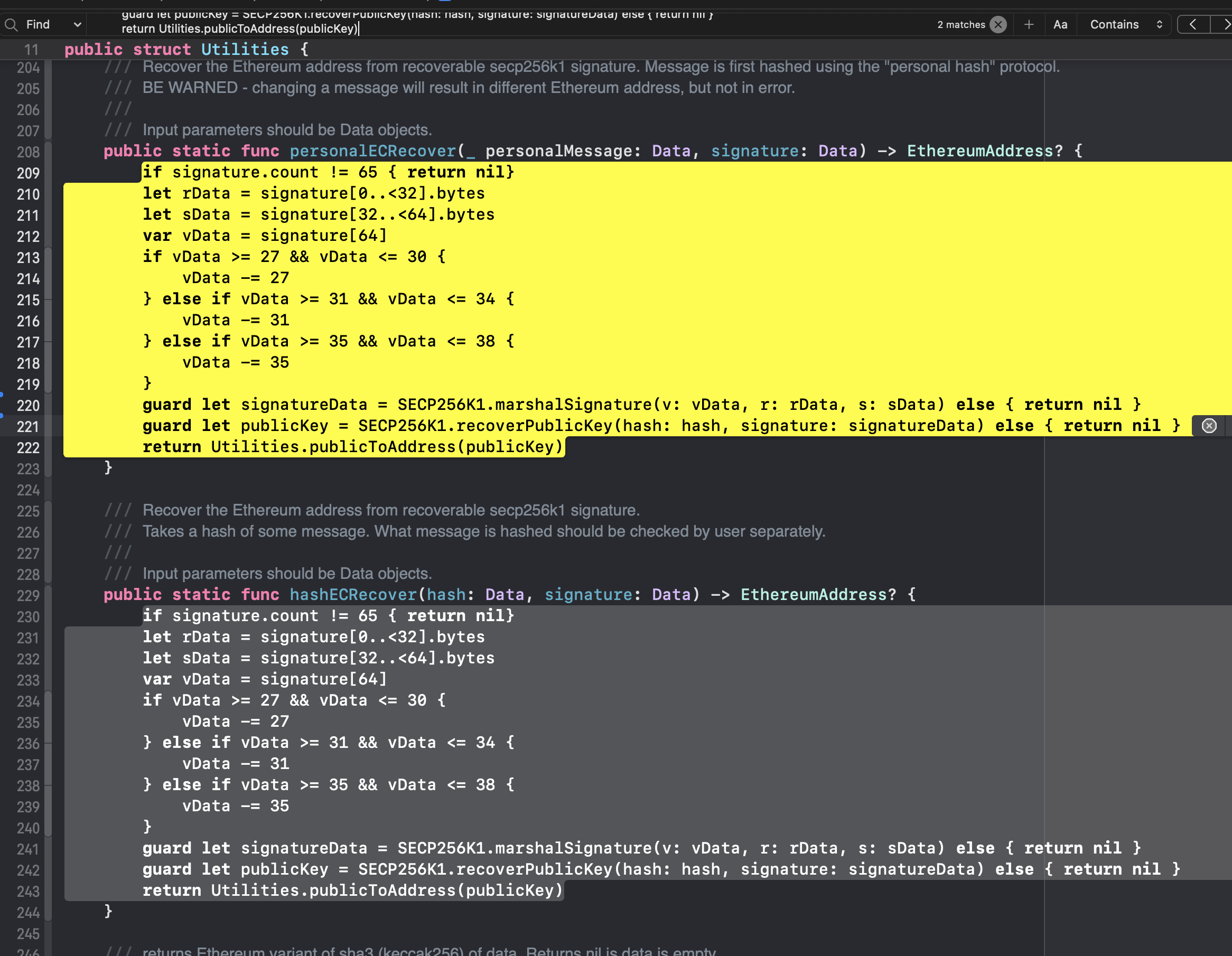Click the folding ribbon beside line 214
1232x956 pixels.
point(49,278)
